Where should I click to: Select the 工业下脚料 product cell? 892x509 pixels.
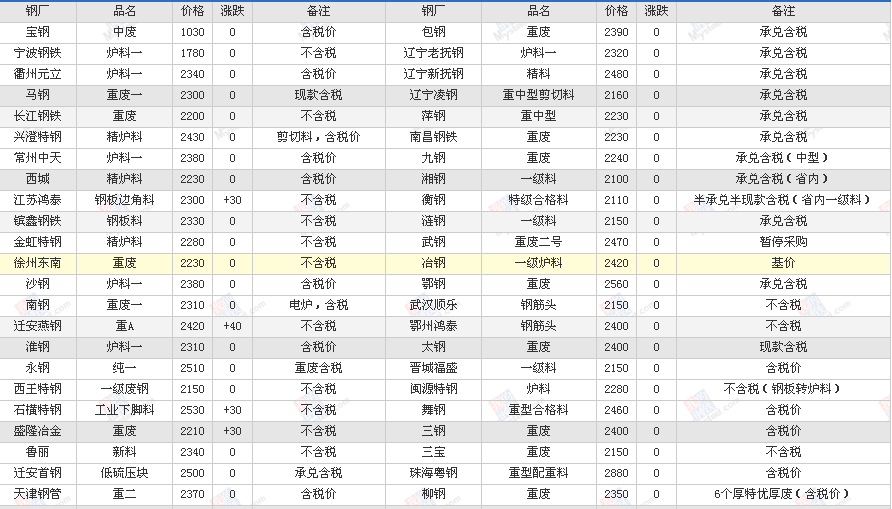pyautogui.click(x=125, y=410)
